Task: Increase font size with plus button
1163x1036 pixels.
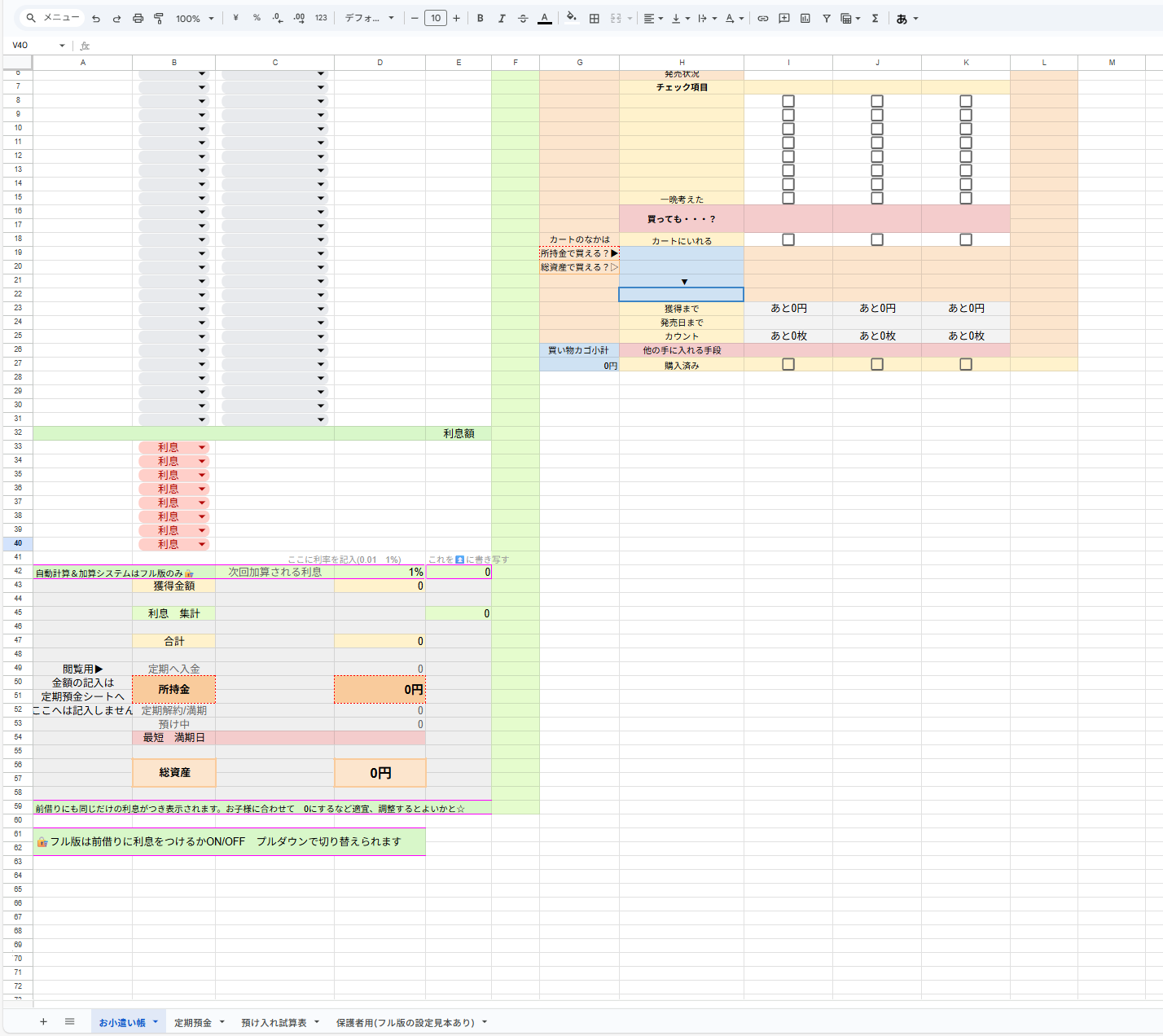Action: (x=456, y=19)
